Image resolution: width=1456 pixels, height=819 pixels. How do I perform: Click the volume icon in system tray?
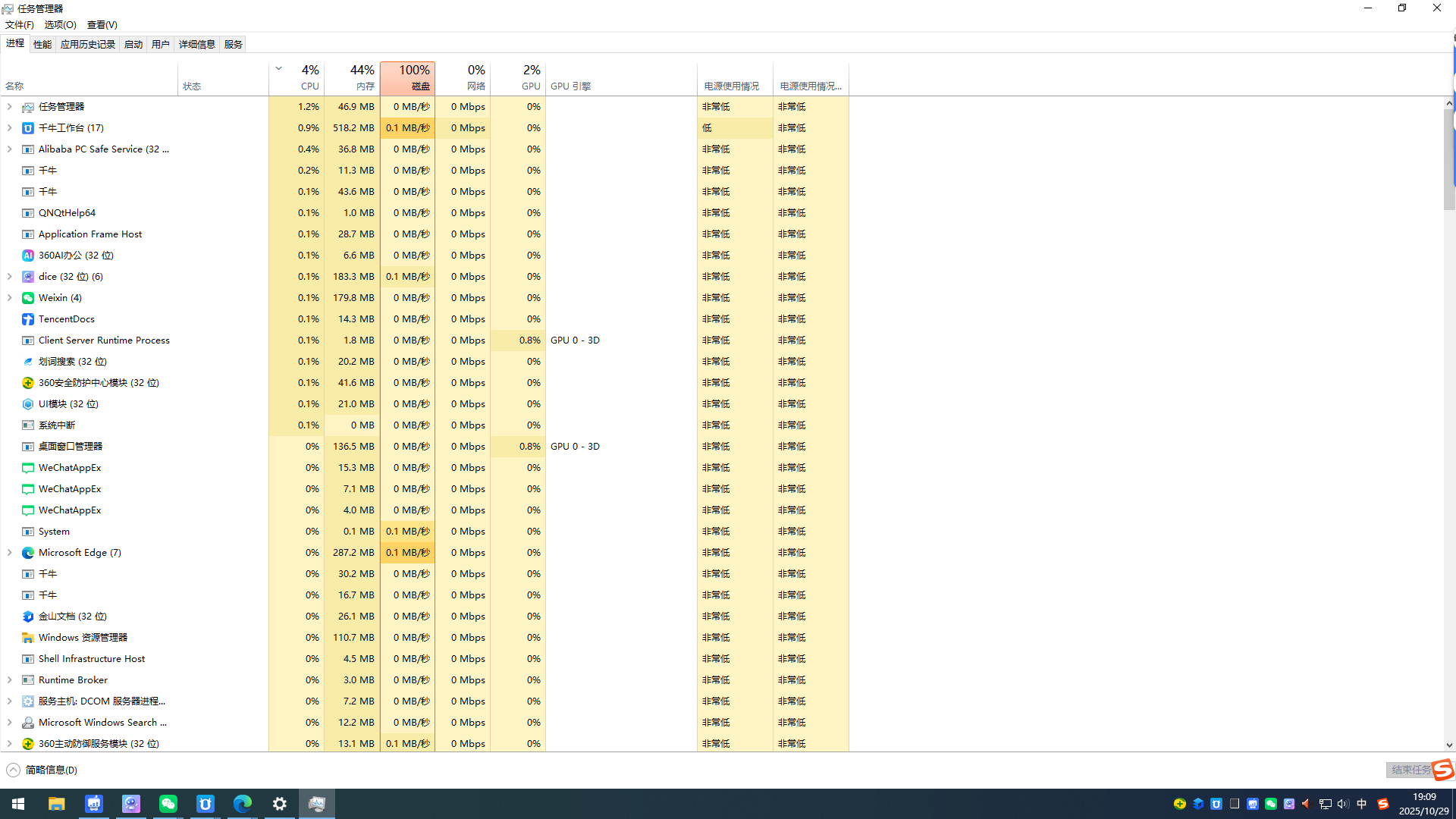(1343, 804)
